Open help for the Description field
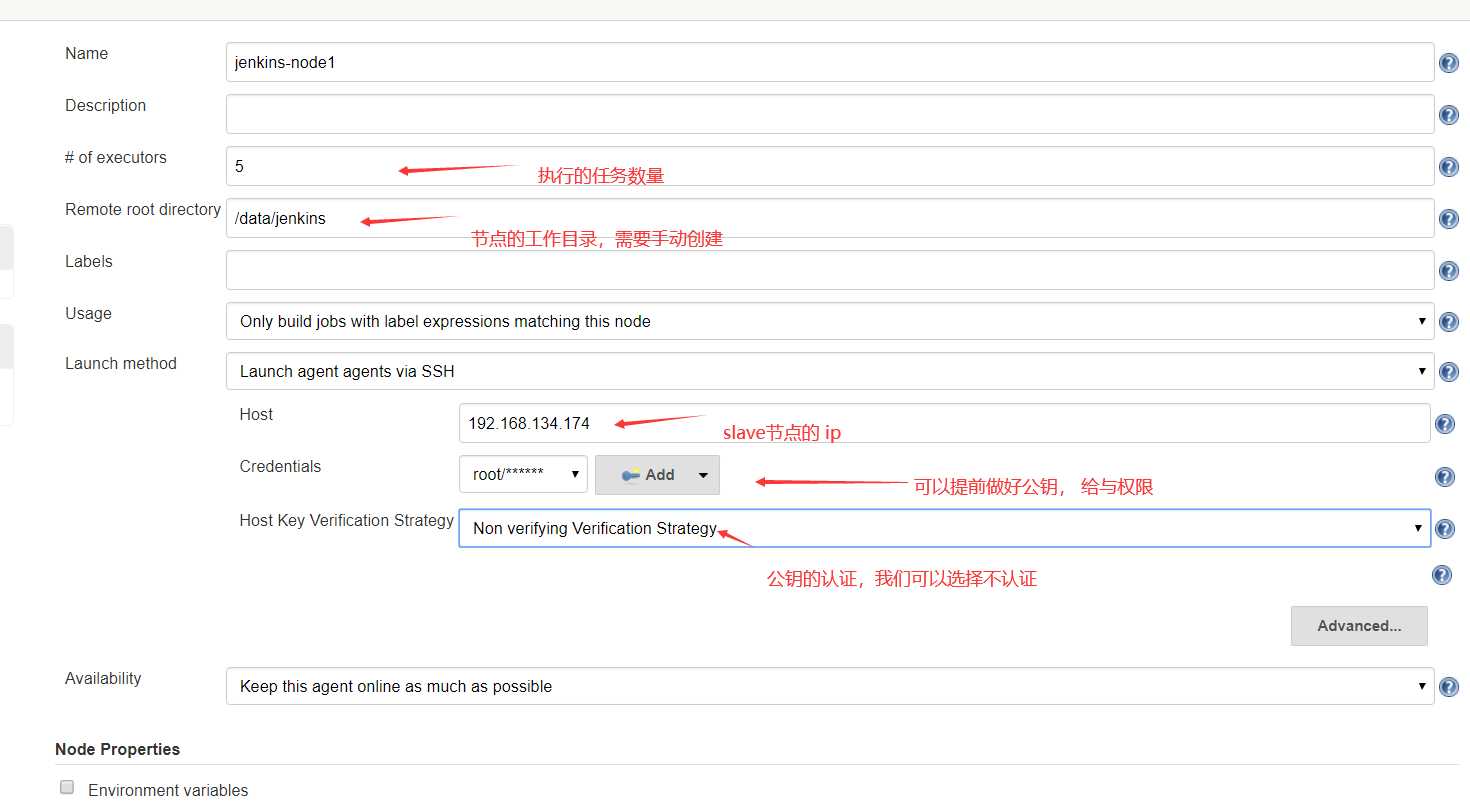The height and width of the screenshot is (807, 1470). (1448, 115)
